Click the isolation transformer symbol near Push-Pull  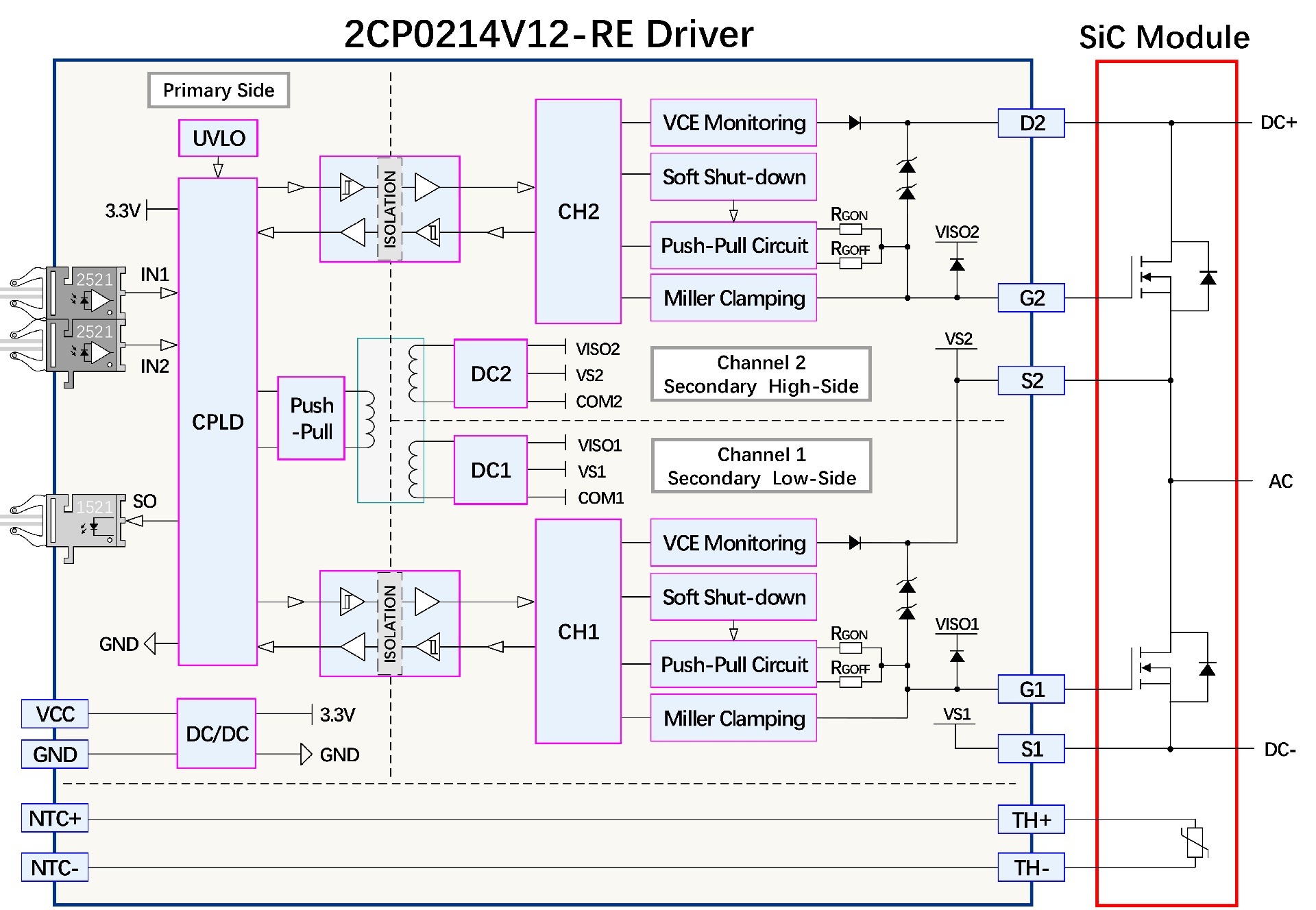(391, 420)
